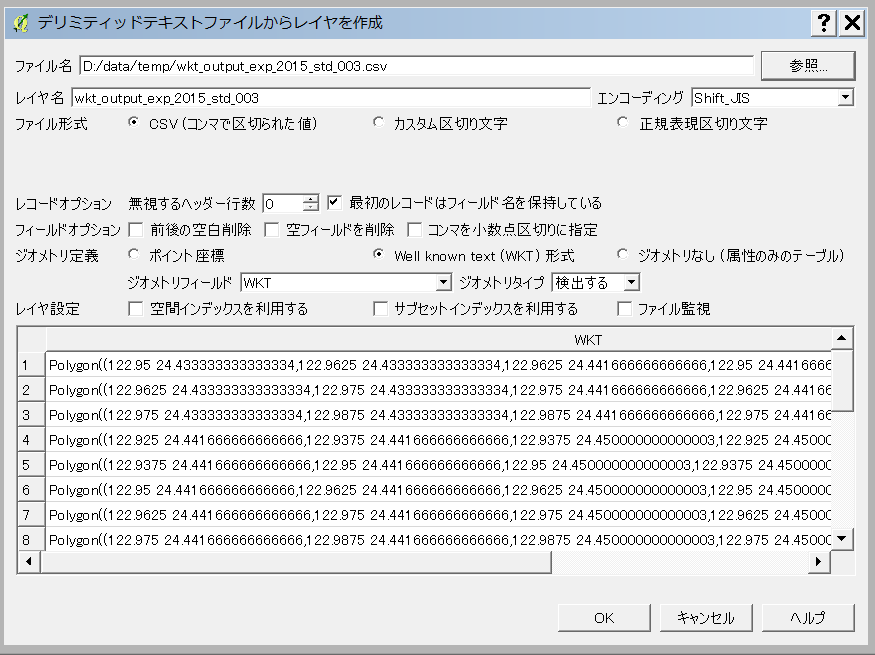The height and width of the screenshot is (655, 875).
Task: Click the spinner up arrow for header rows
Action: (x=310, y=197)
